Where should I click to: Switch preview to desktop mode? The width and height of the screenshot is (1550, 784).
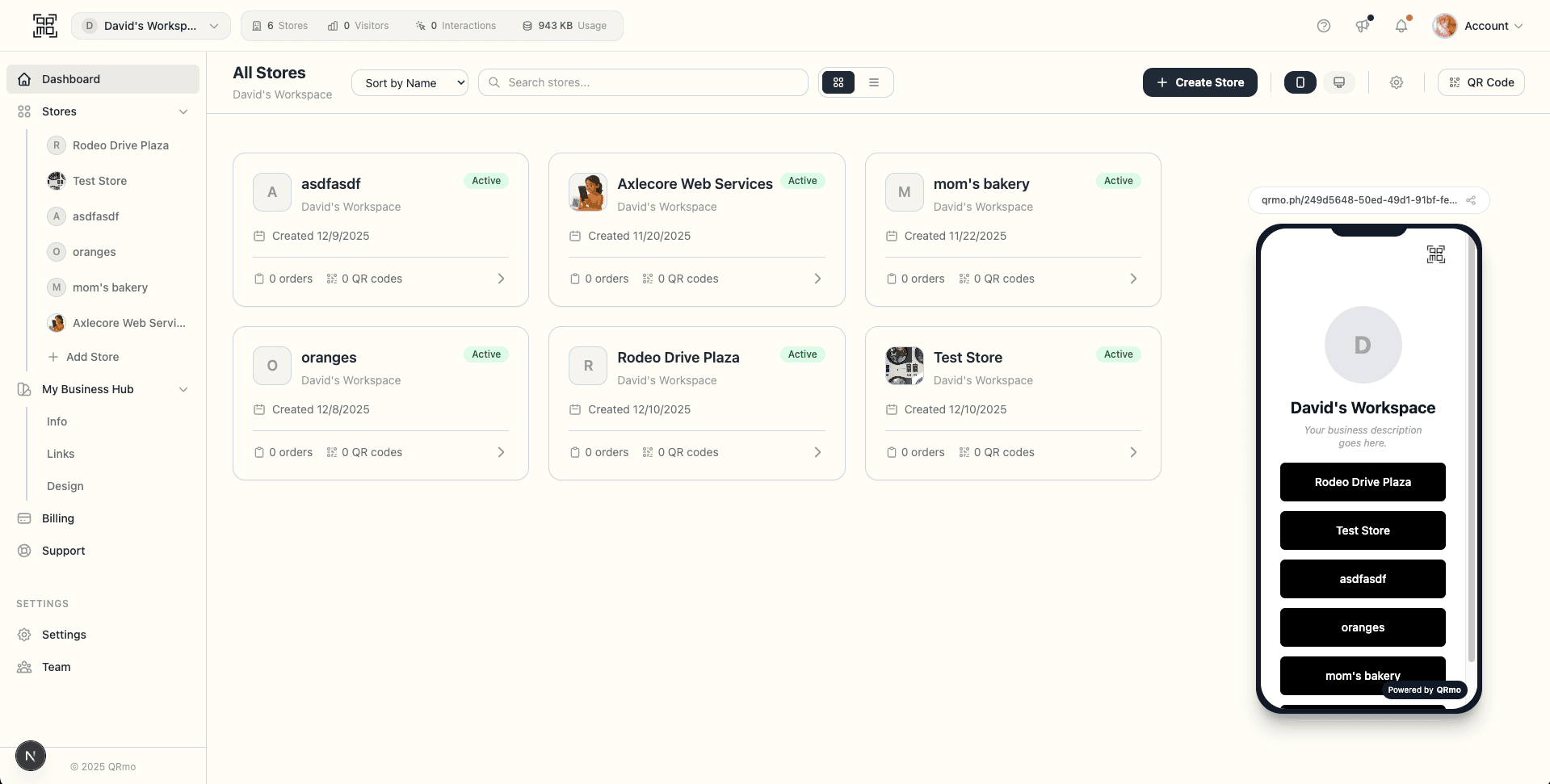(1339, 82)
